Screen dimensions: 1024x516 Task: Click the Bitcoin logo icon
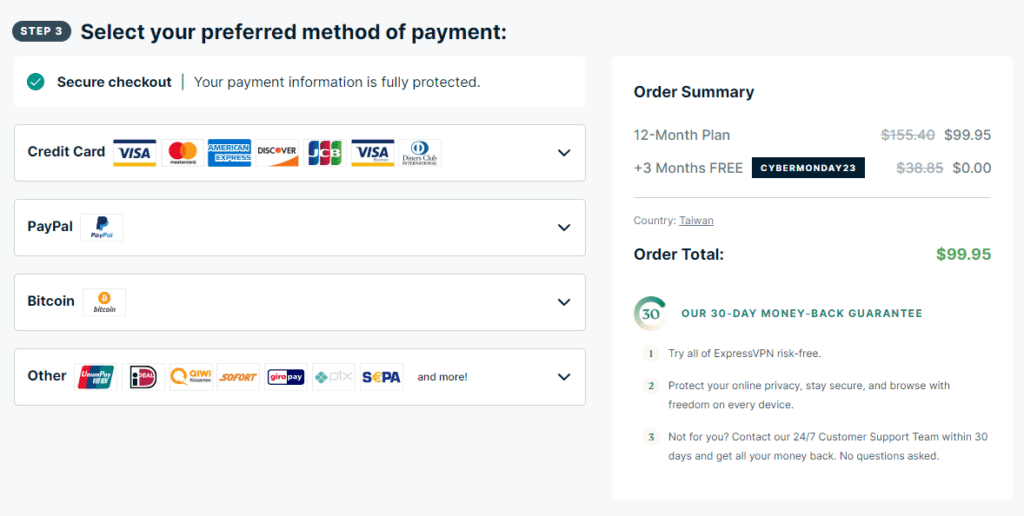coord(104,302)
